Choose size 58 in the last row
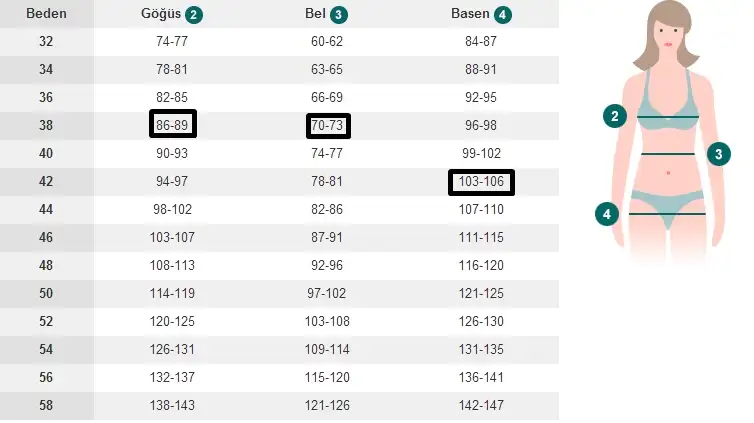This screenshot has width=754, height=423. 46,406
